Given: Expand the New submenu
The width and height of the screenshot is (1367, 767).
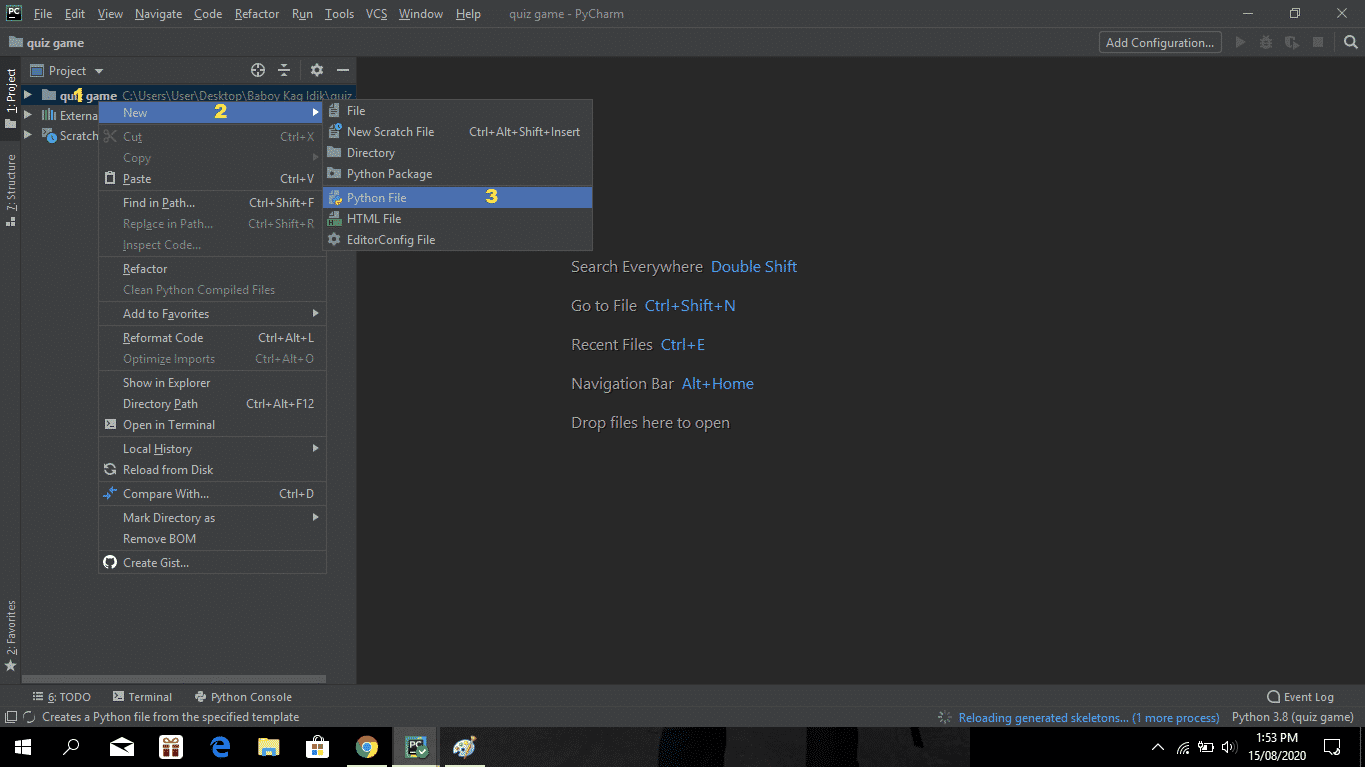Looking at the screenshot, I should [135, 112].
